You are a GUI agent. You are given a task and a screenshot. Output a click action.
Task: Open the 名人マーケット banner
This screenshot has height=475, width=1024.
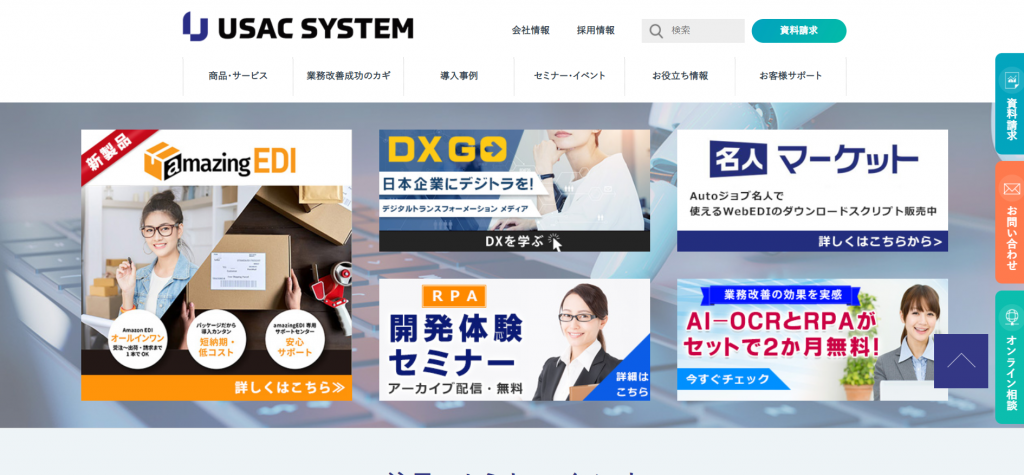tap(812, 190)
